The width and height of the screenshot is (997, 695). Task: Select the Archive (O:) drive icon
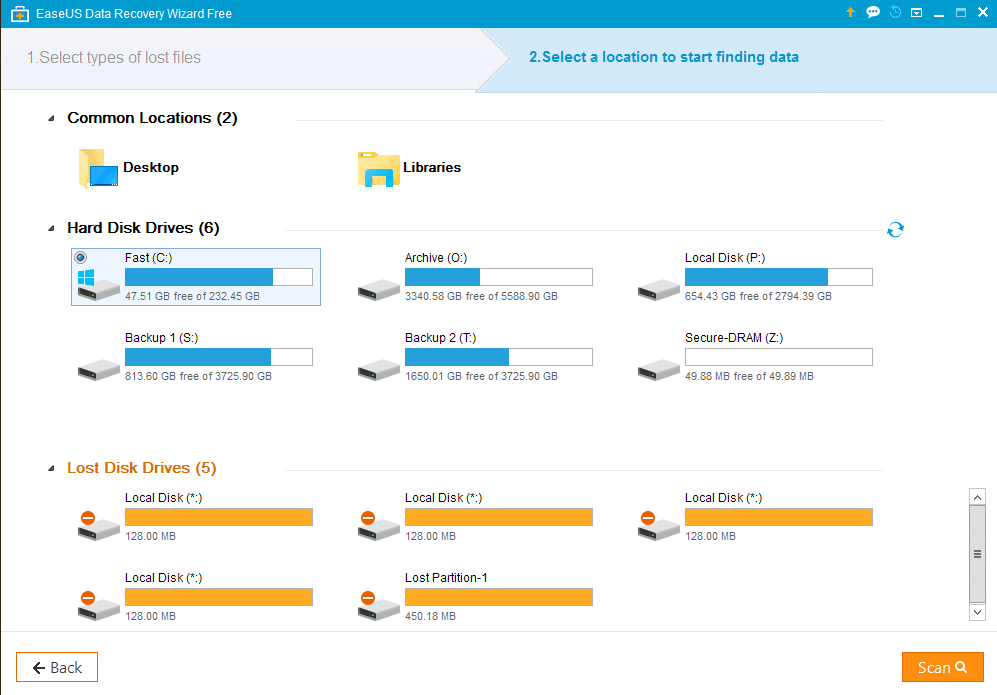point(378,289)
